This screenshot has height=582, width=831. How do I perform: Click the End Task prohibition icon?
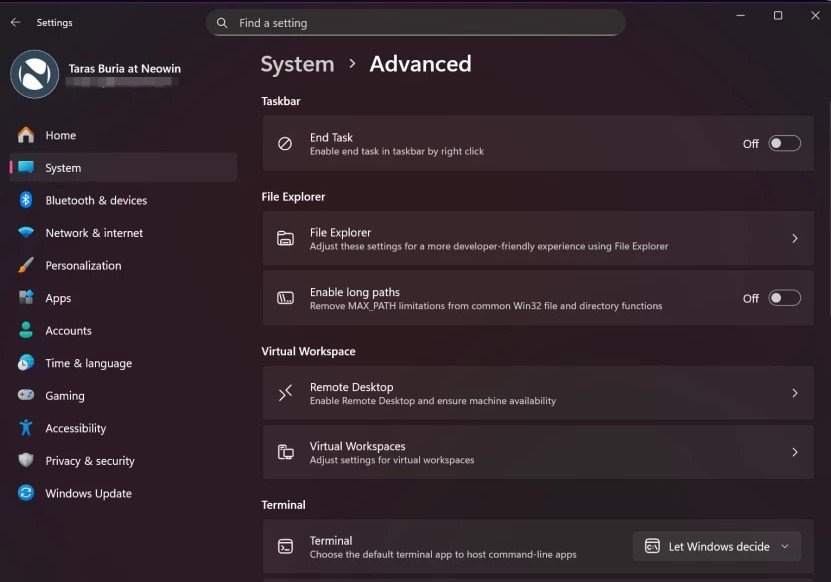pos(285,144)
